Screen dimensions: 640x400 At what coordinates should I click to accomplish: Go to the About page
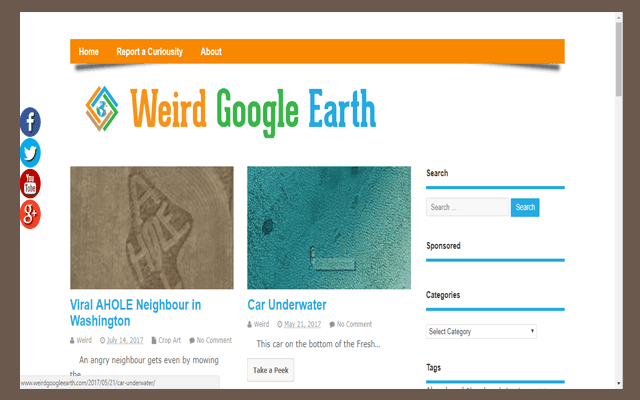pyautogui.click(x=211, y=52)
